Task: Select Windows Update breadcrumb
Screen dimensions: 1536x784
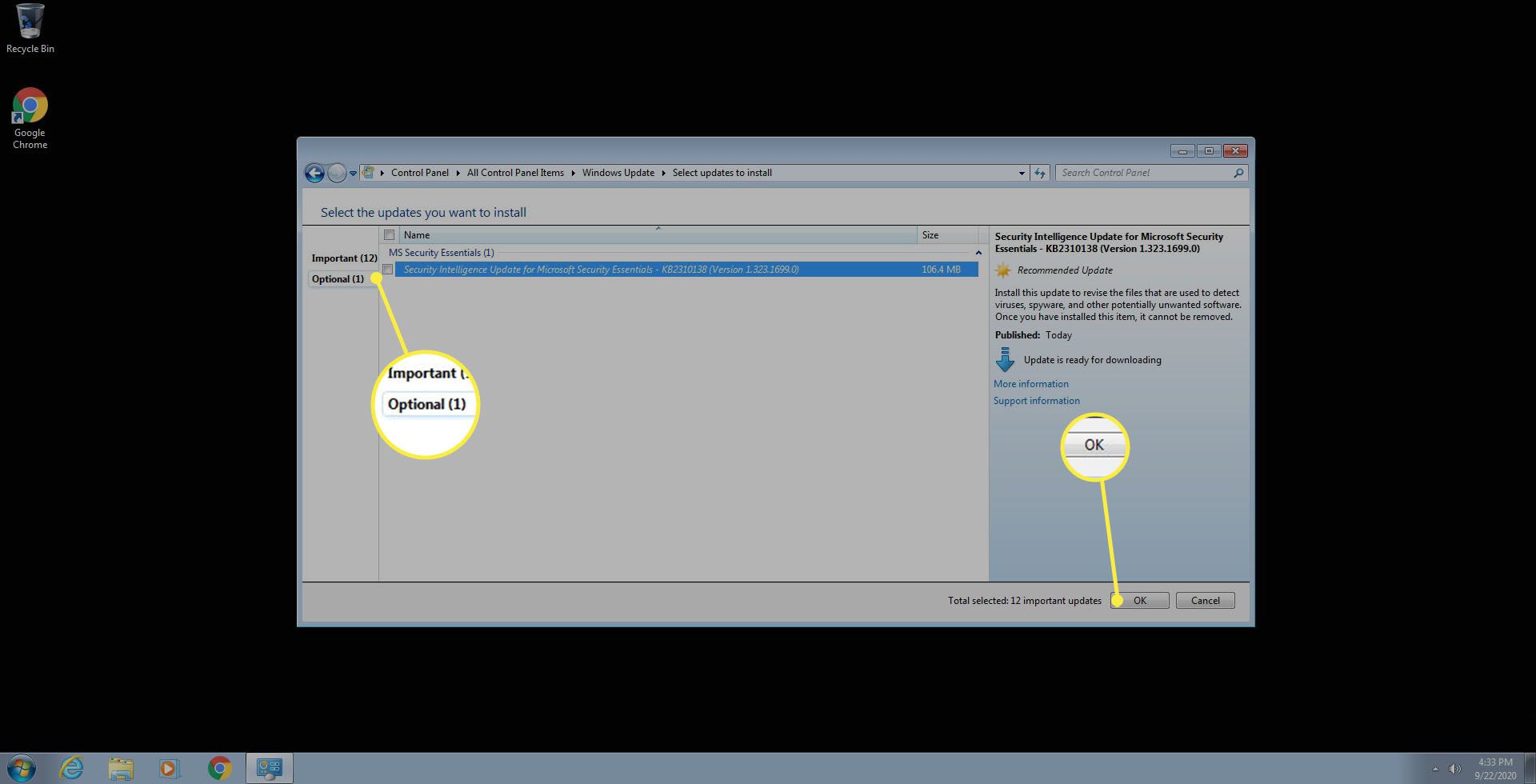Action: coord(618,173)
